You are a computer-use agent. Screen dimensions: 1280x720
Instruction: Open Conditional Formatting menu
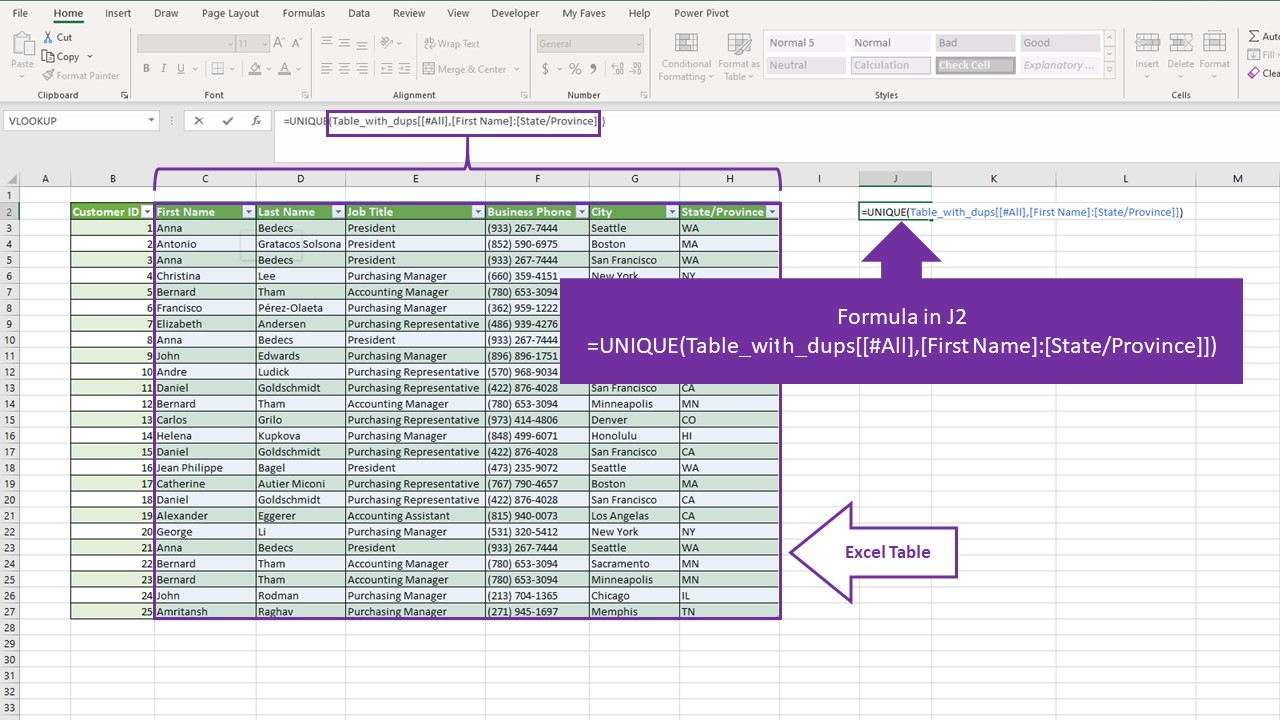[686, 57]
